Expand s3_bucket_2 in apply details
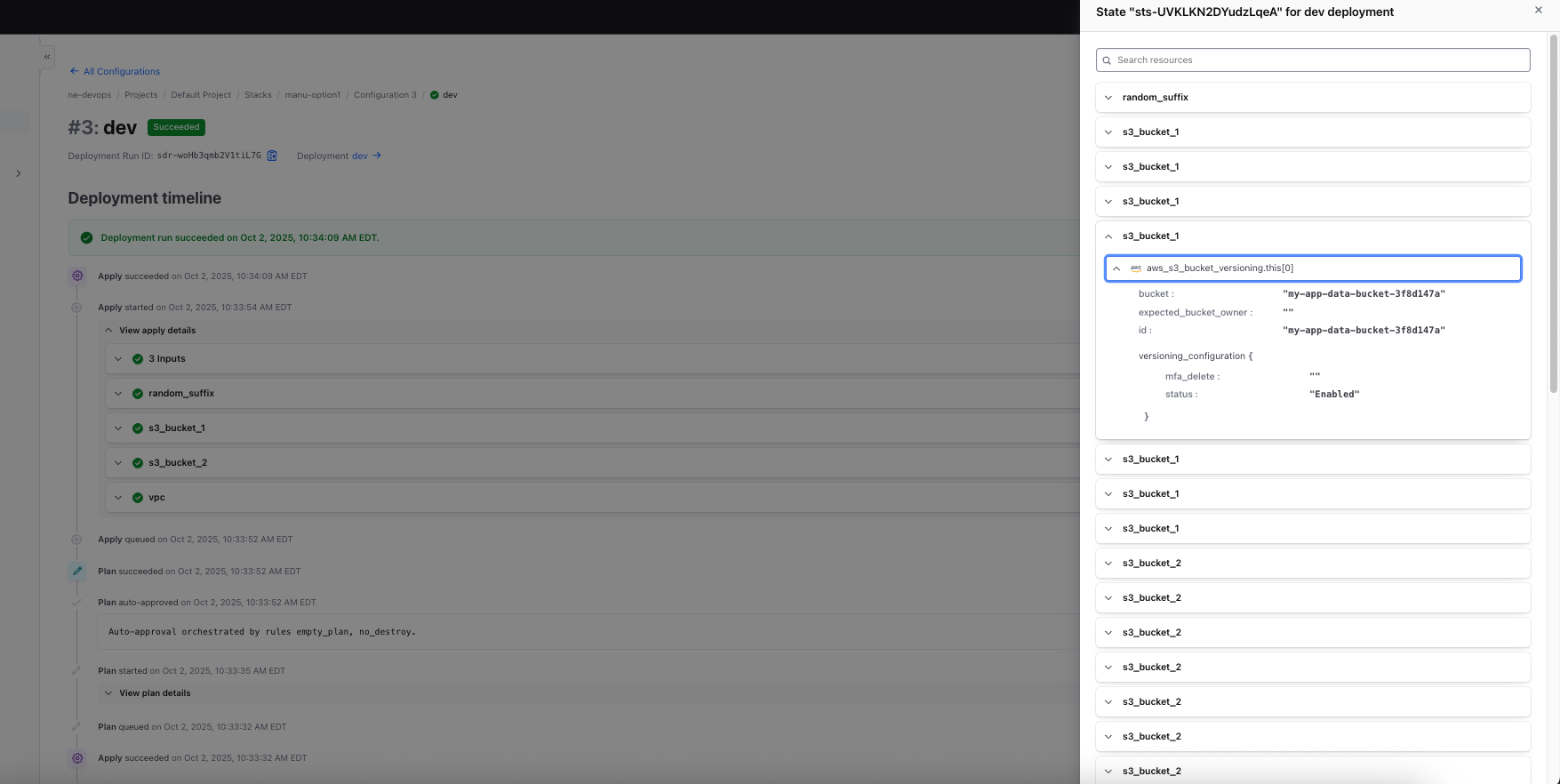The width and height of the screenshot is (1560, 784). pos(118,463)
